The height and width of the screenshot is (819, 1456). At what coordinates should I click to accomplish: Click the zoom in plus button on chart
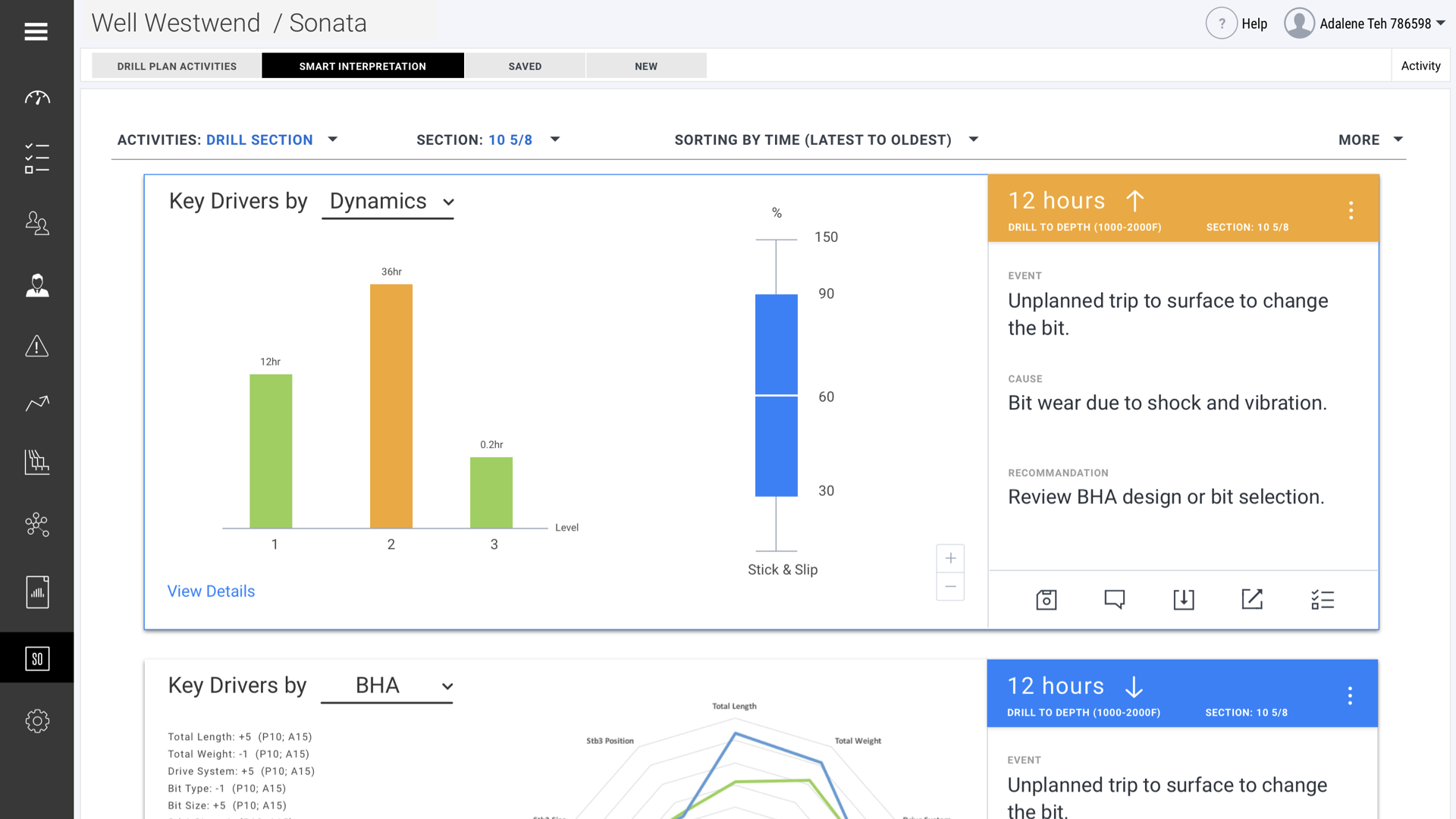[x=950, y=559]
